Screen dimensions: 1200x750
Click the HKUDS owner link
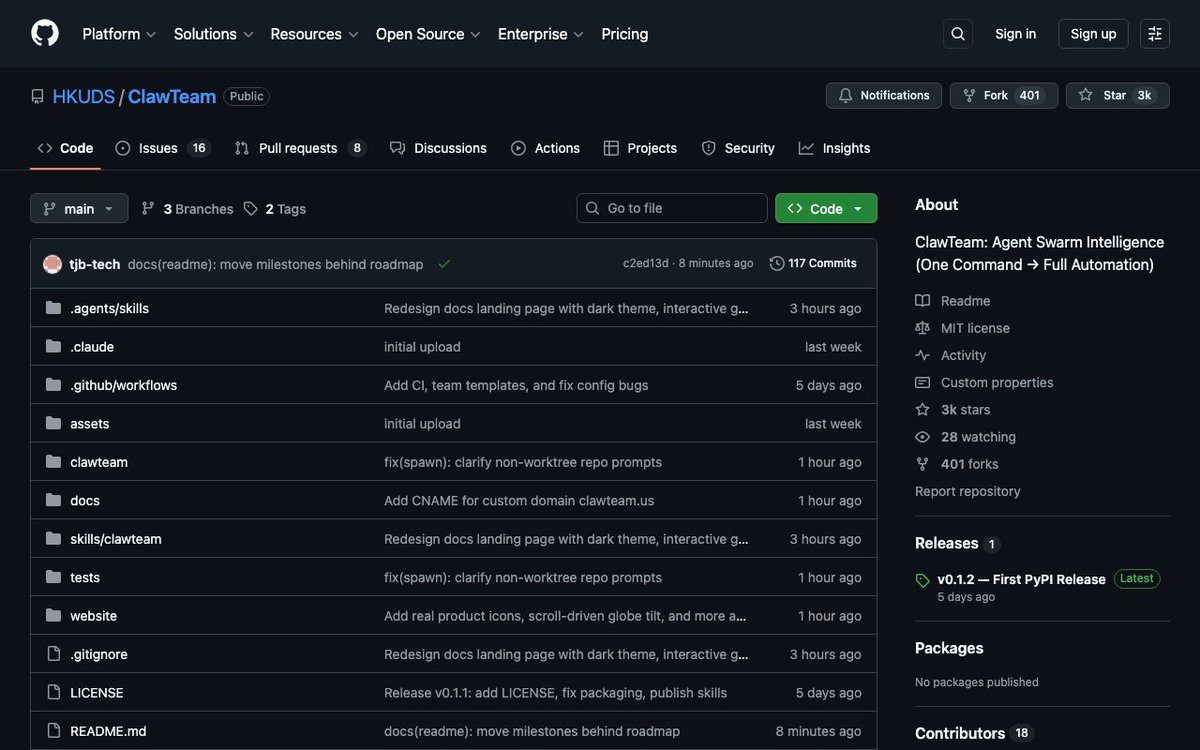[84, 97]
